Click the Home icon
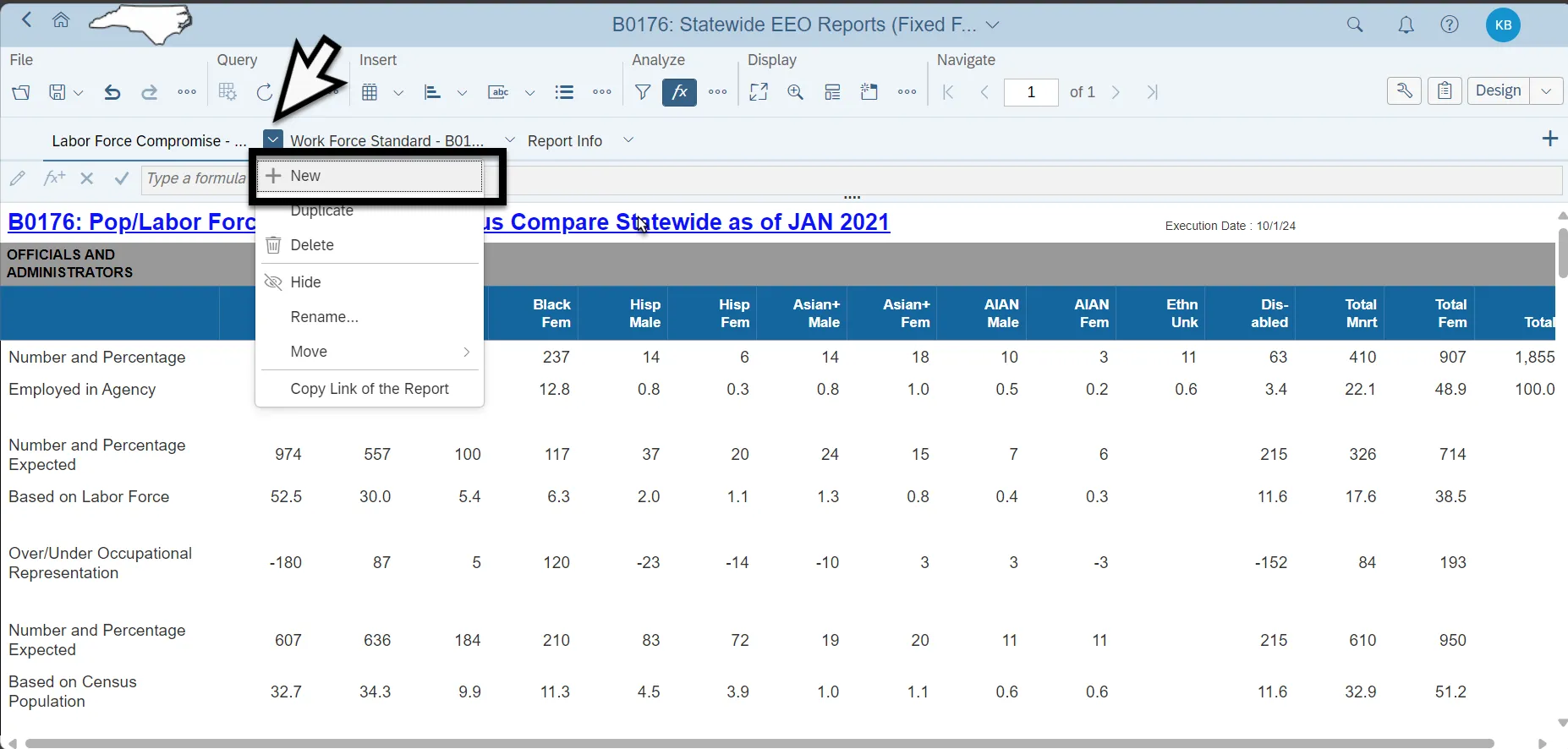Screen dimensions: 1568x749 point(61,21)
